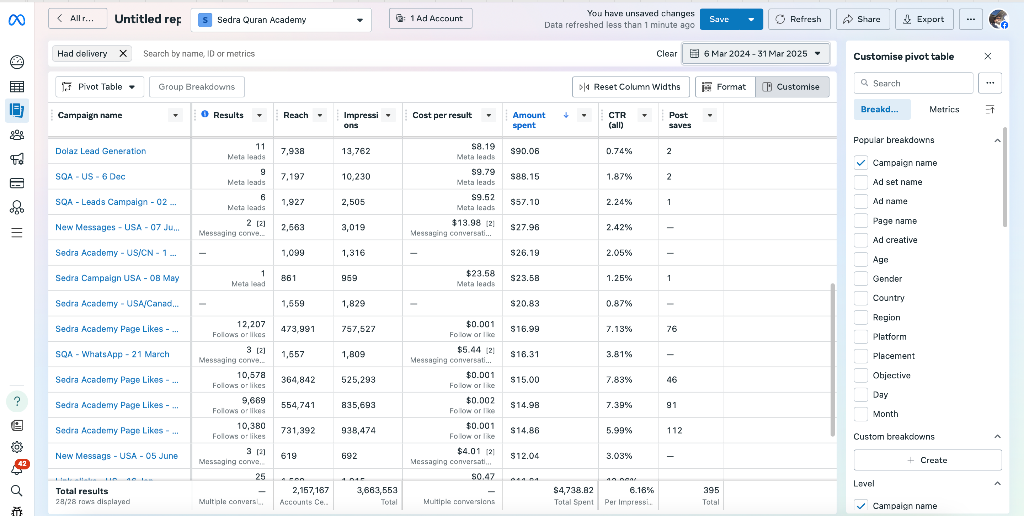Check the Ad set name breakdown
This screenshot has width=1024, height=516.
(861, 182)
